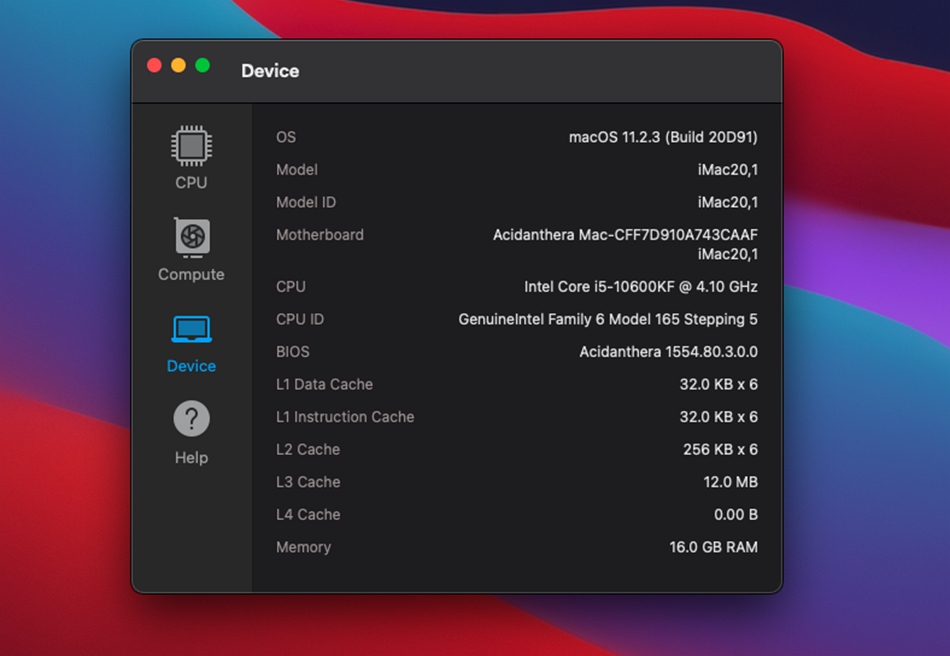Open the Help question mark icon
The height and width of the screenshot is (656, 950).
(x=191, y=418)
